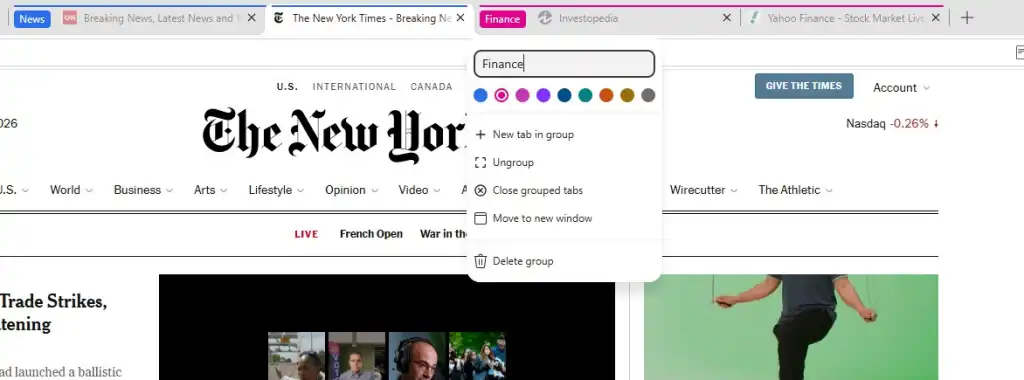Click the LIVE label link

pos(306,234)
